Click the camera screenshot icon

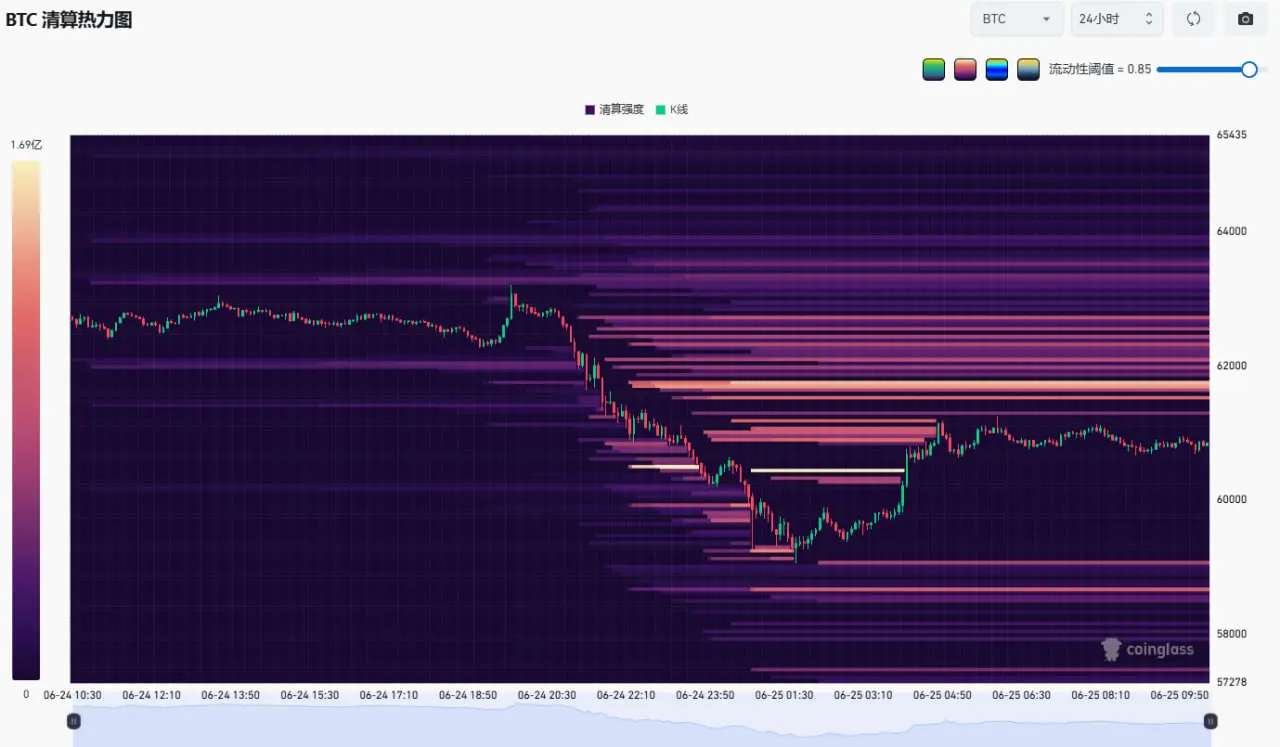(x=1245, y=19)
